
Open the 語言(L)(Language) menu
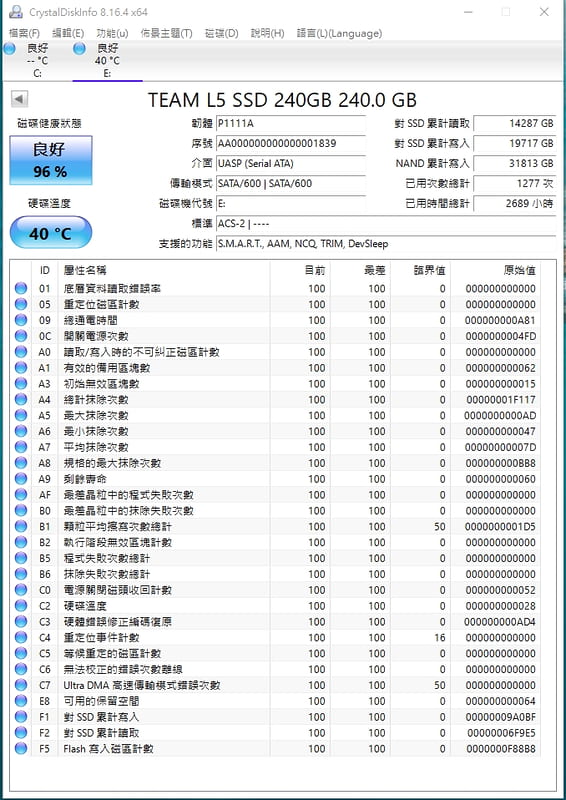click(x=339, y=34)
